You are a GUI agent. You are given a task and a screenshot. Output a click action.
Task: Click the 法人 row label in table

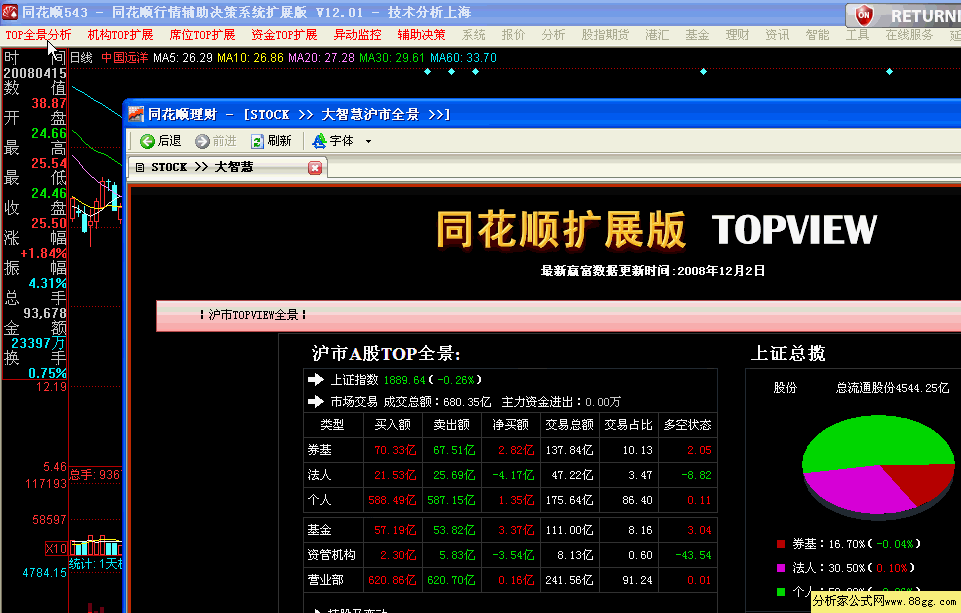pyautogui.click(x=319, y=475)
